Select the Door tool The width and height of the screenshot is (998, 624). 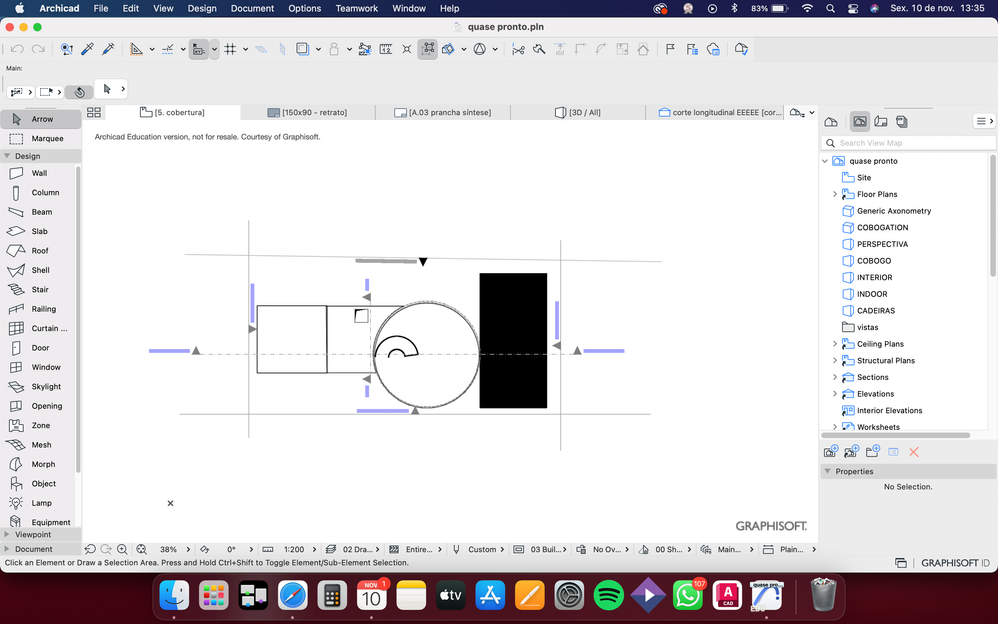pyautogui.click(x=41, y=348)
